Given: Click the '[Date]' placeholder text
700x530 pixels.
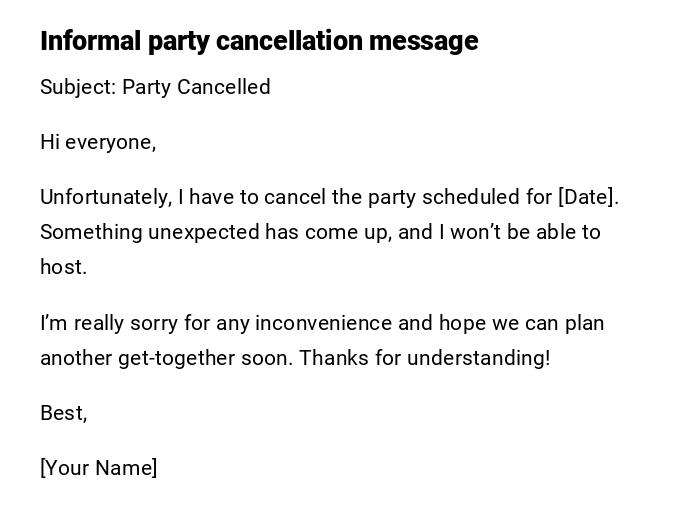Looking at the screenshot, I should [x=587, y=197].
